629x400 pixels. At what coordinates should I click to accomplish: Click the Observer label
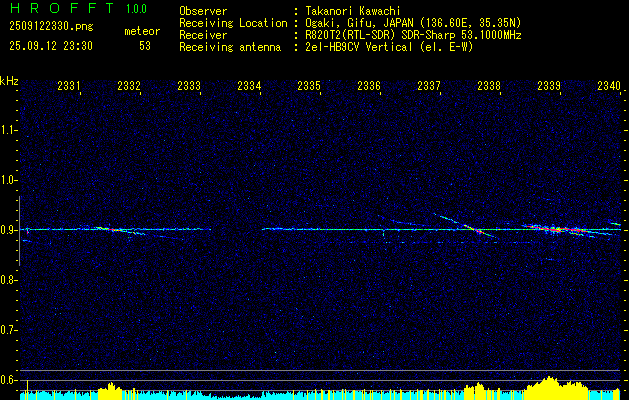[x=203, y=11]
